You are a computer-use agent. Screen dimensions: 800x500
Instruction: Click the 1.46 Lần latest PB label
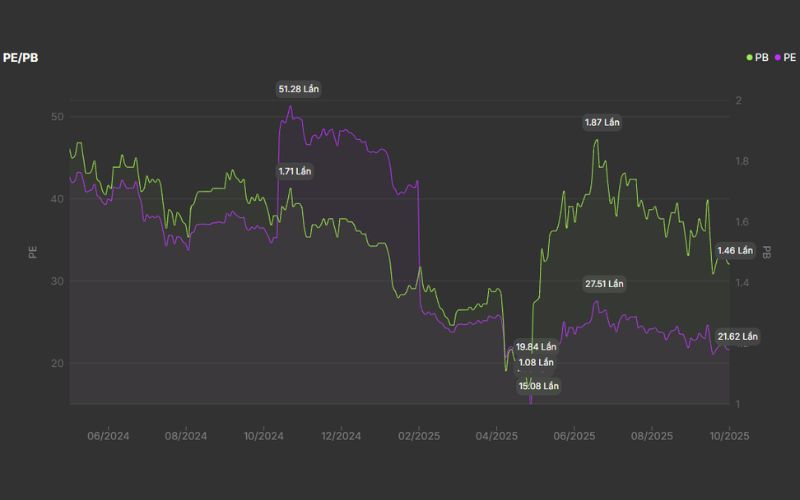click(735, 250)
